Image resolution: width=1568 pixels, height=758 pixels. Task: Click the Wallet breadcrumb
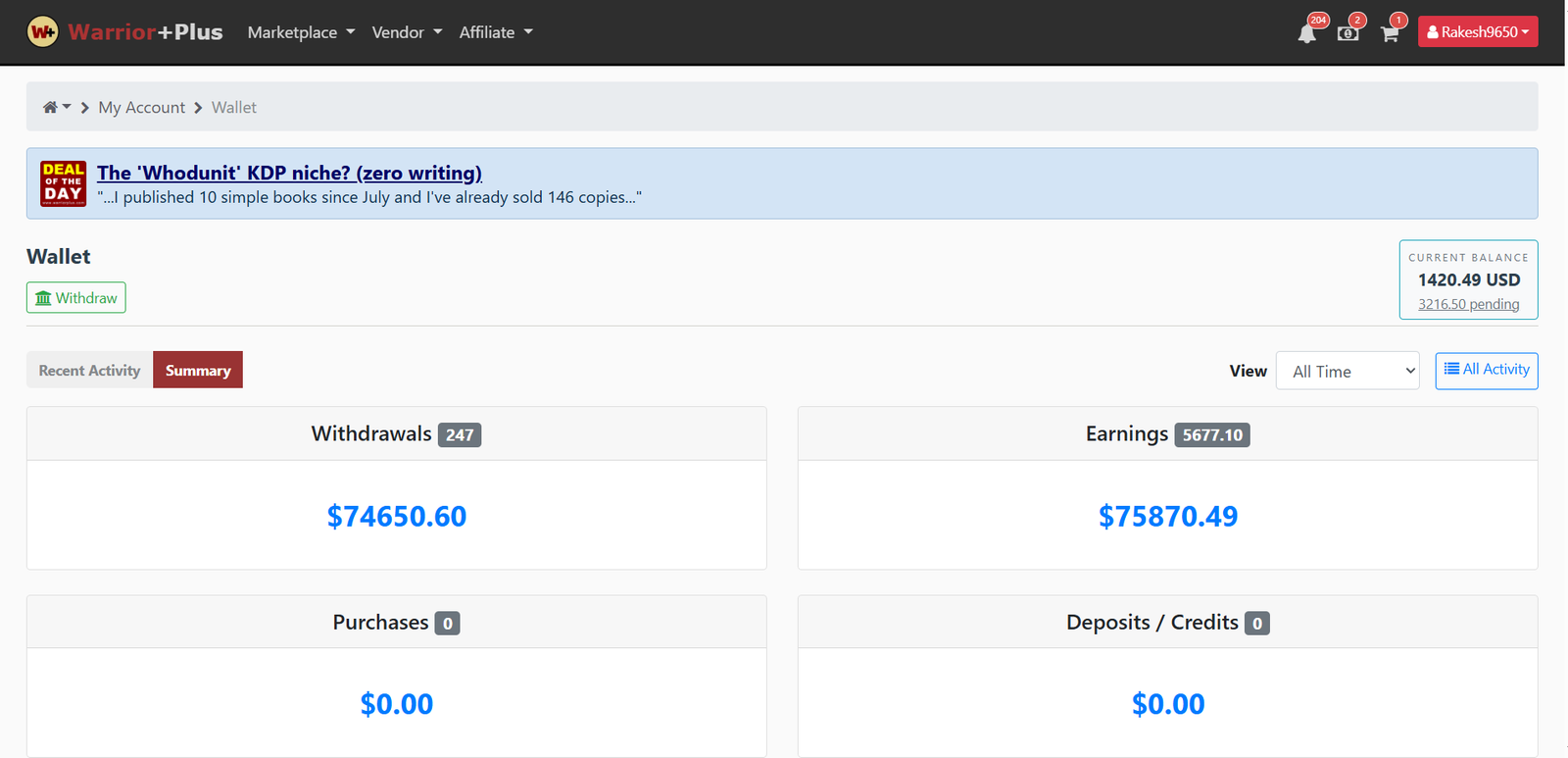[234, 107]
